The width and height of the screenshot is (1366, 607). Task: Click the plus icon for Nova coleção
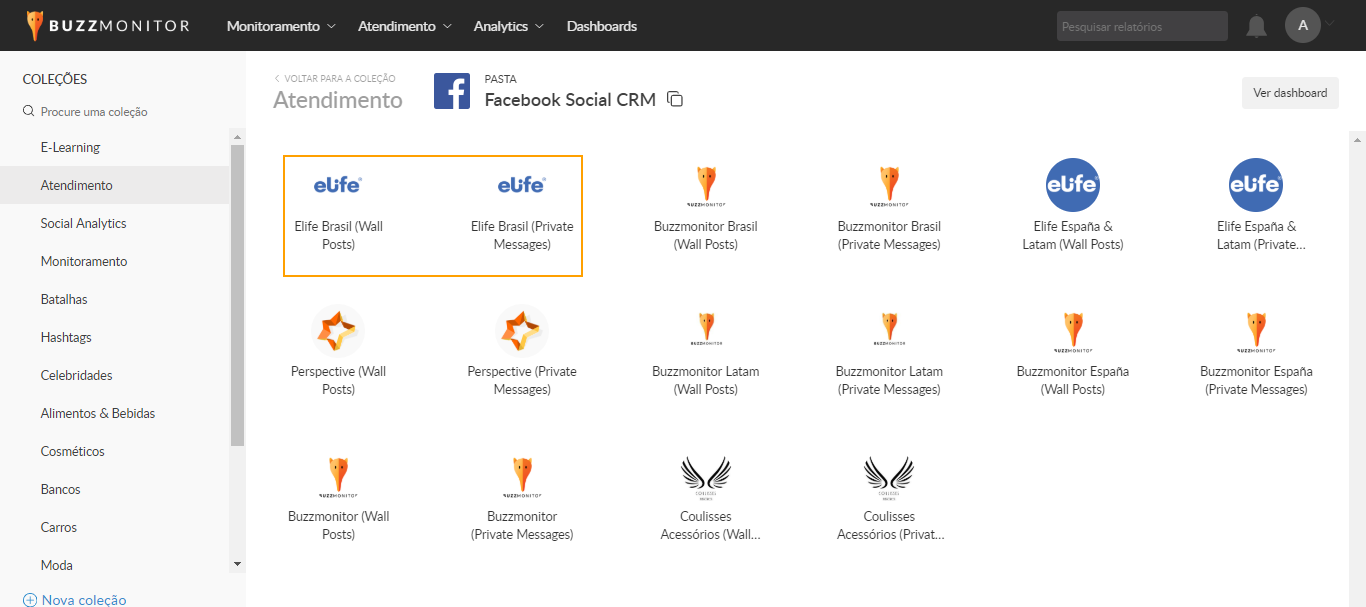tap(29, 600)
